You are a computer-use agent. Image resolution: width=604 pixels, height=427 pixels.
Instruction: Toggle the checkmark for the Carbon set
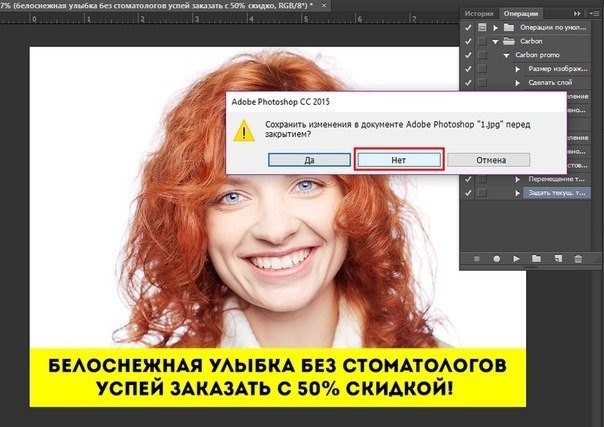click(x=468, y=41)
